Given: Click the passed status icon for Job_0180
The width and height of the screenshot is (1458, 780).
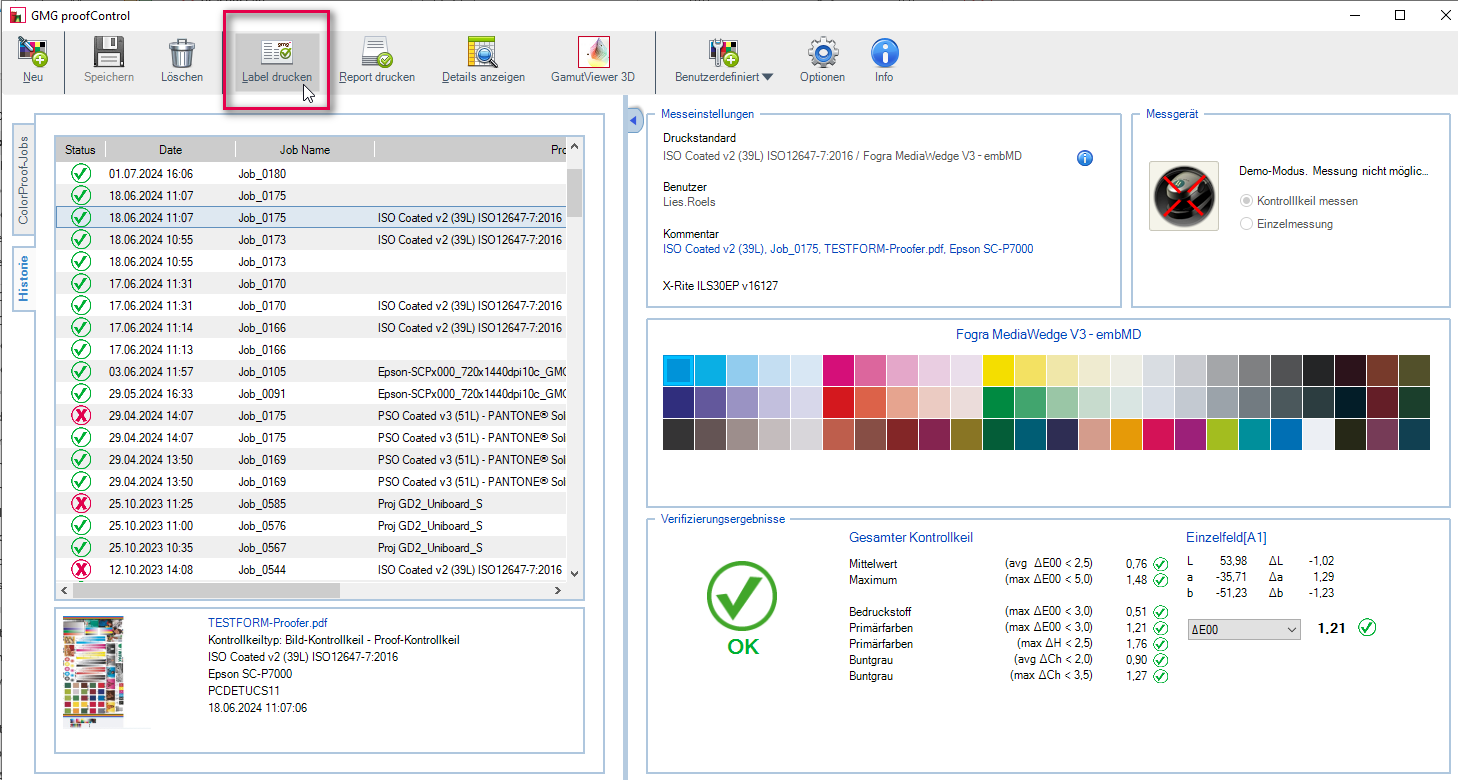Looking at the screenshot, I should 81,174.
